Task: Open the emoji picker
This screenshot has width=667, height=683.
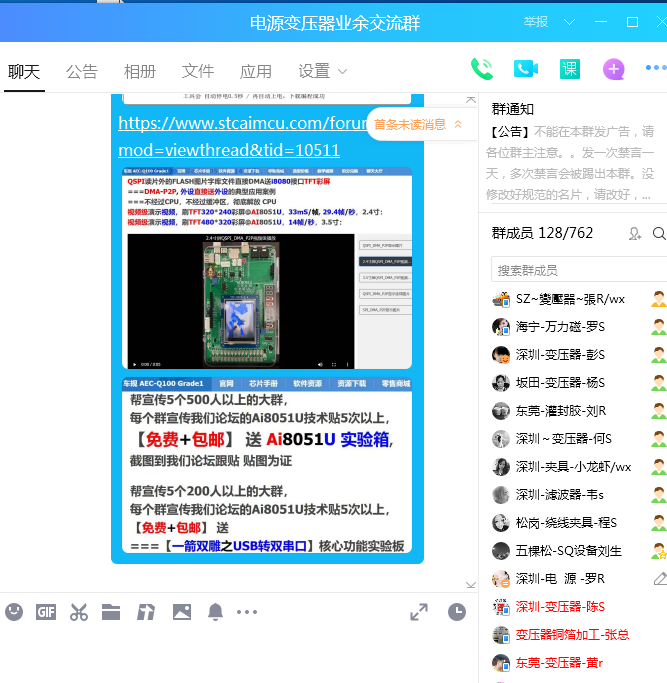Action: (14, 612)
